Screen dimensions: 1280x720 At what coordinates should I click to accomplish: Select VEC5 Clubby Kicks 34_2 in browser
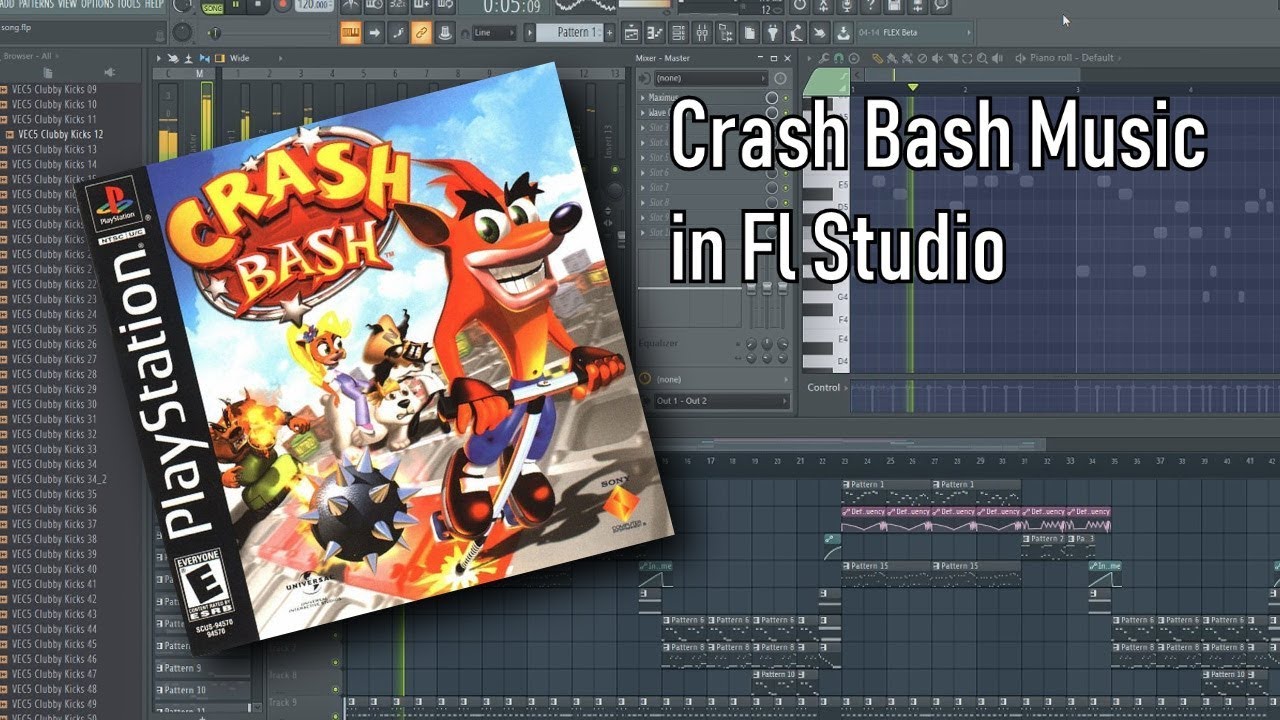pyautogui.click(x=59, y=479)
